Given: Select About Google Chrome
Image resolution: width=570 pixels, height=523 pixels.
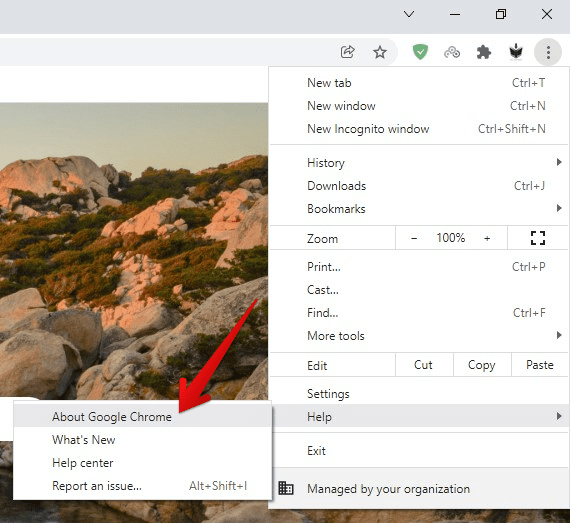Looking at the screenshot, I should [142, 417].
